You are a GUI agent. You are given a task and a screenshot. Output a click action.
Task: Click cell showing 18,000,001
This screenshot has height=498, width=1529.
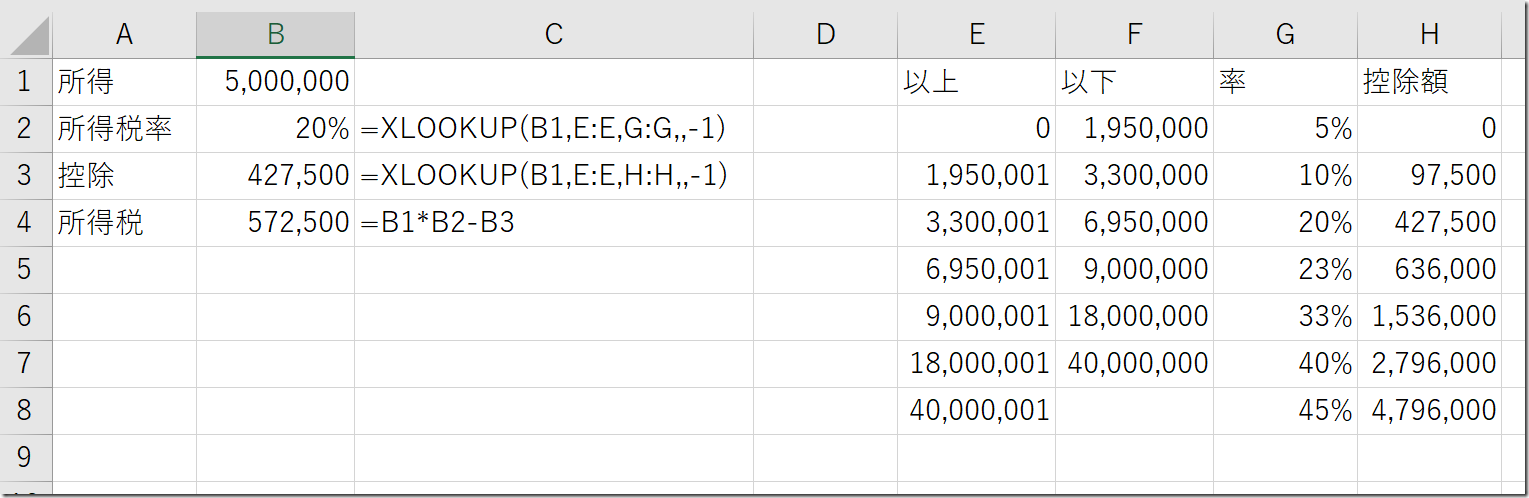point(976,364)
